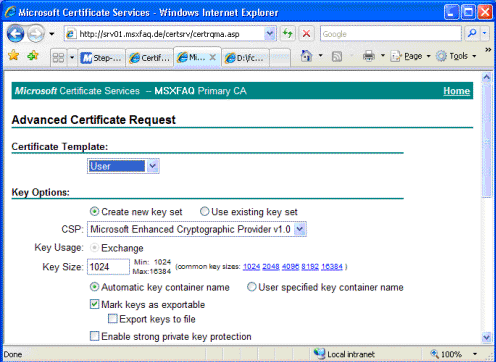This screenshot has width=496, height=362.
Task: Expand the Print options dropdown
Action: [383, 55]
